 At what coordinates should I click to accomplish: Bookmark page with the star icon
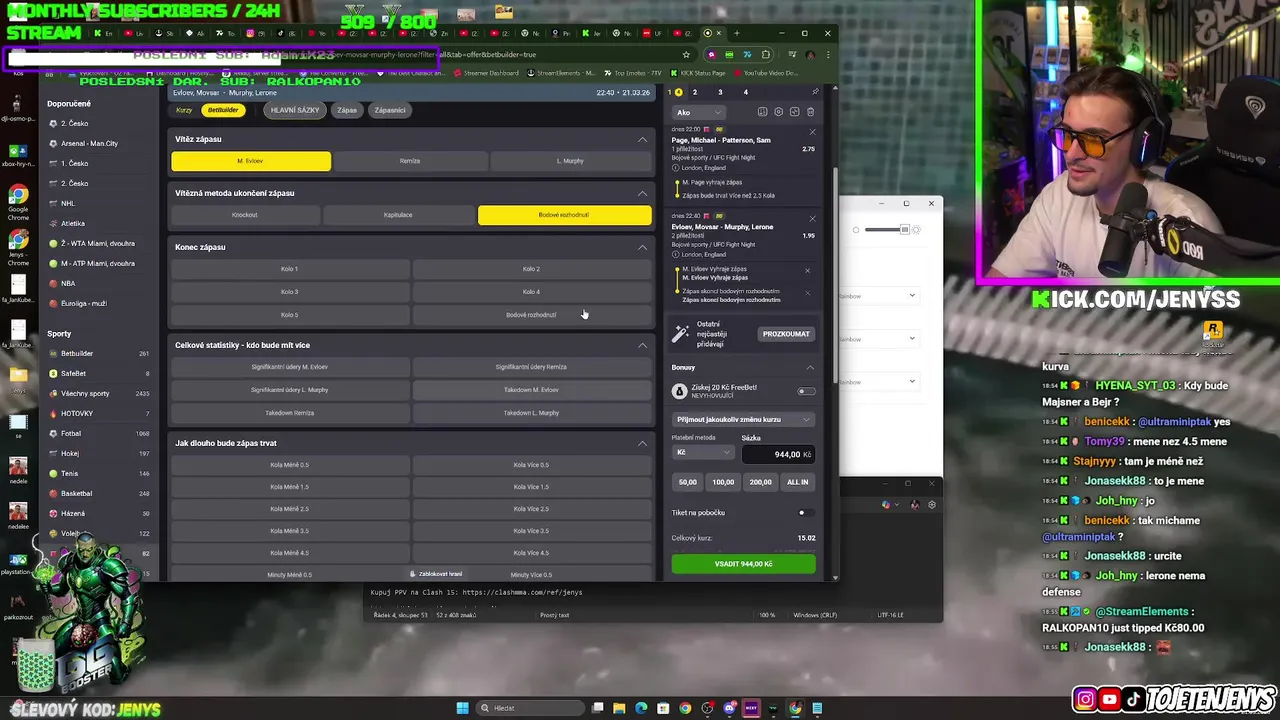[x=686, y=55]
